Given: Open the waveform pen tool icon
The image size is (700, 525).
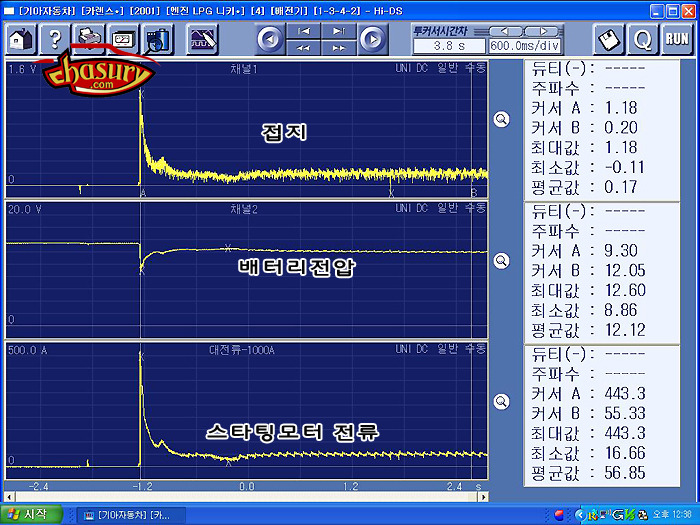Looking at the screenshot, I should (x=203, y=40).
